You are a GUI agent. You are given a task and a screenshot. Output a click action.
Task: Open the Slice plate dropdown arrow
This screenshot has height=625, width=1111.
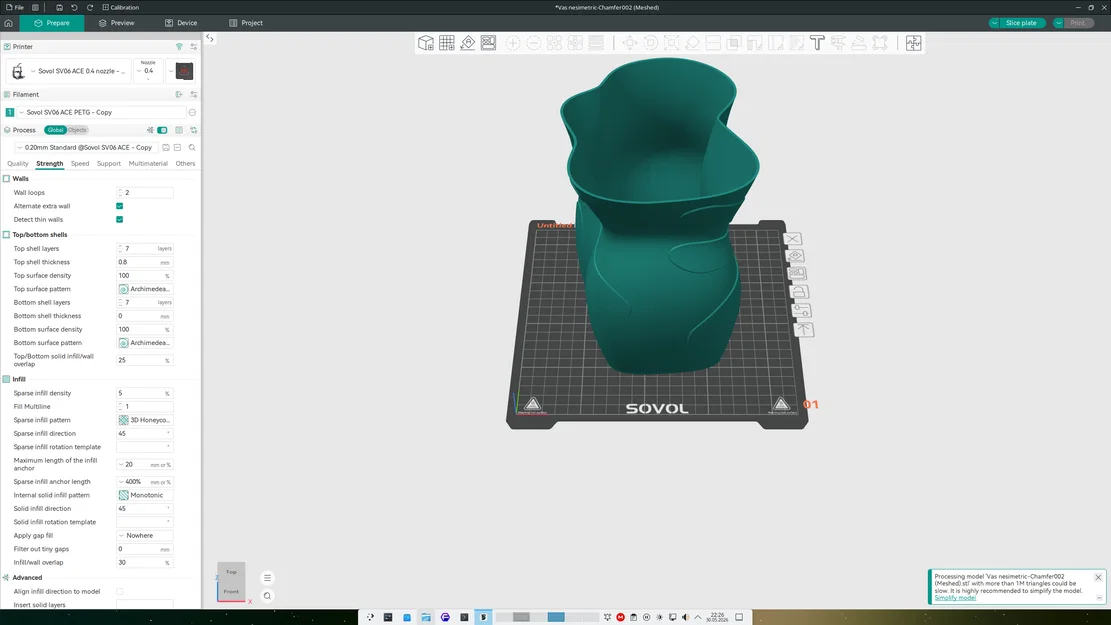(995, 23)
